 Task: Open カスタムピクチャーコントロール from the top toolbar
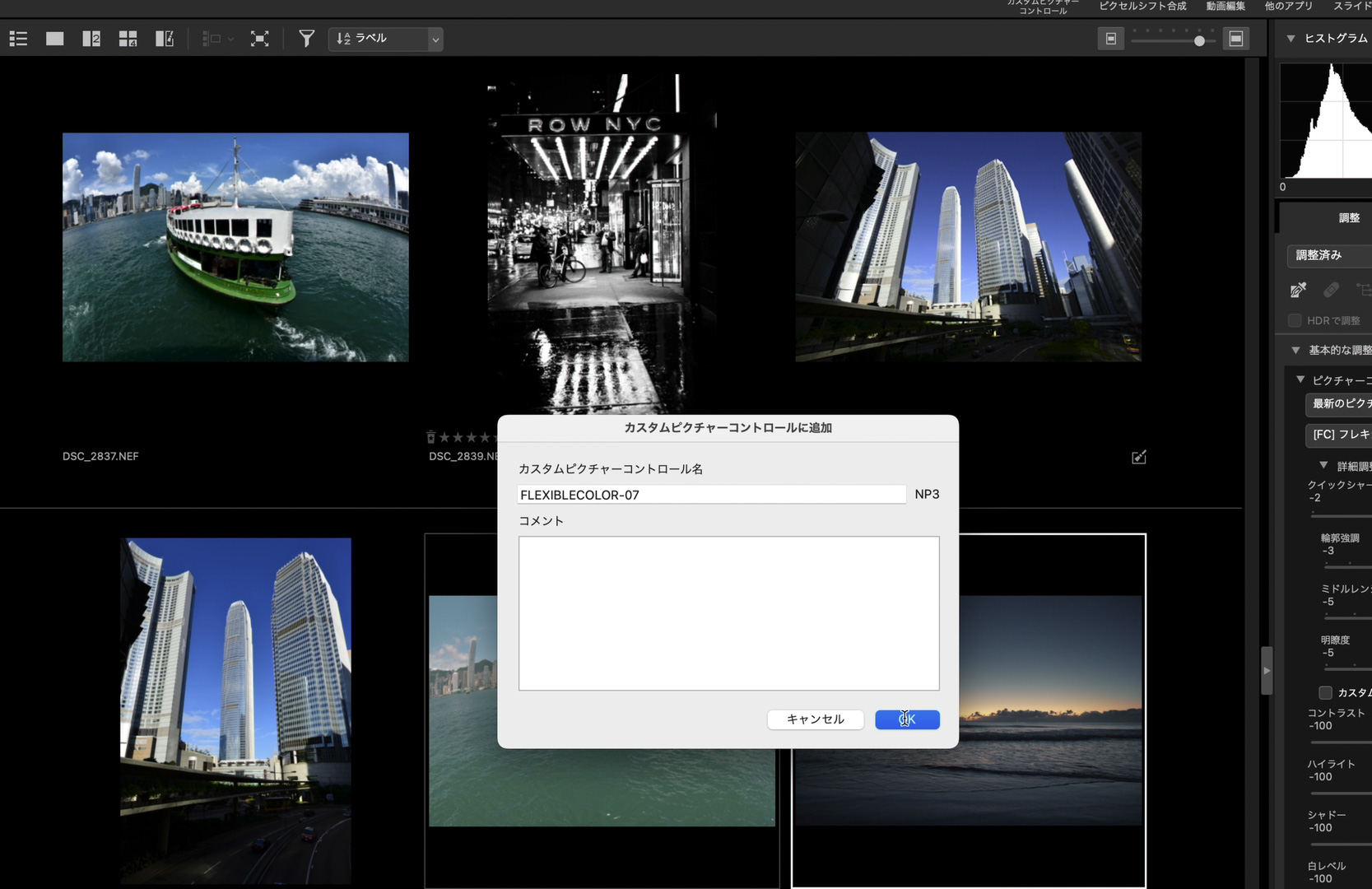tap(1042, 7)
